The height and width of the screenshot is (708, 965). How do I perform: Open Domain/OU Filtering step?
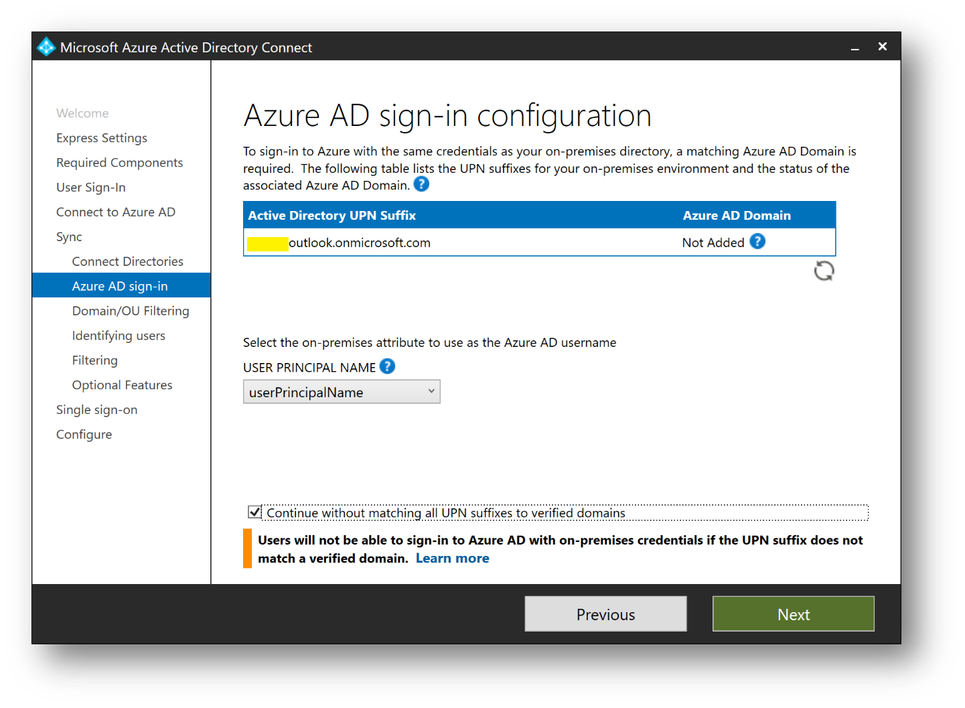tap(130, 311)
